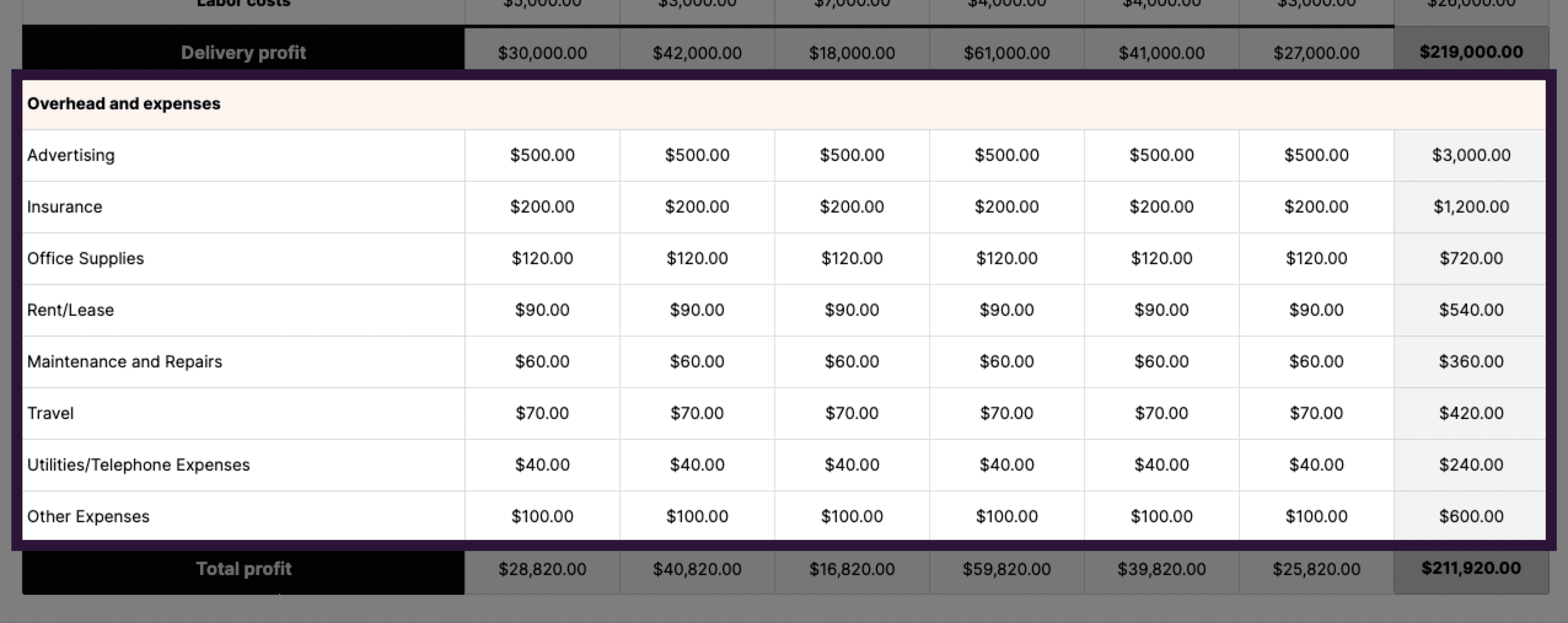This screenshot has height=623, width=1568.
Task: Select the Other Expenses total $600.00
Action: tap(1471, 516)
